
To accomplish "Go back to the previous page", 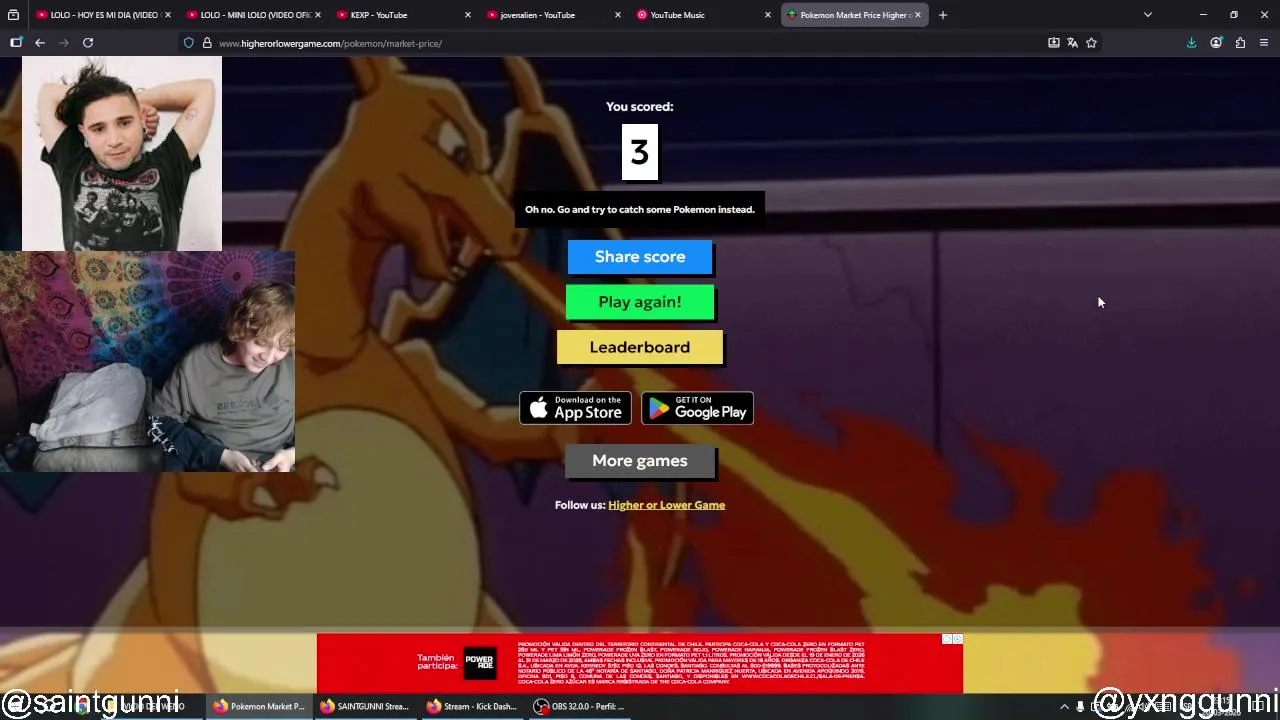I will click(x=40, y=43).
